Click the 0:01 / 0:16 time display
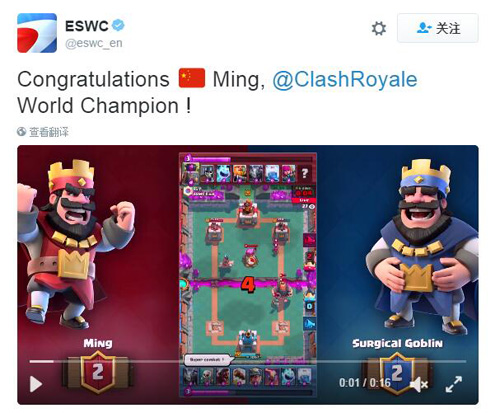 pyautogui.click(x=365, y=382)
